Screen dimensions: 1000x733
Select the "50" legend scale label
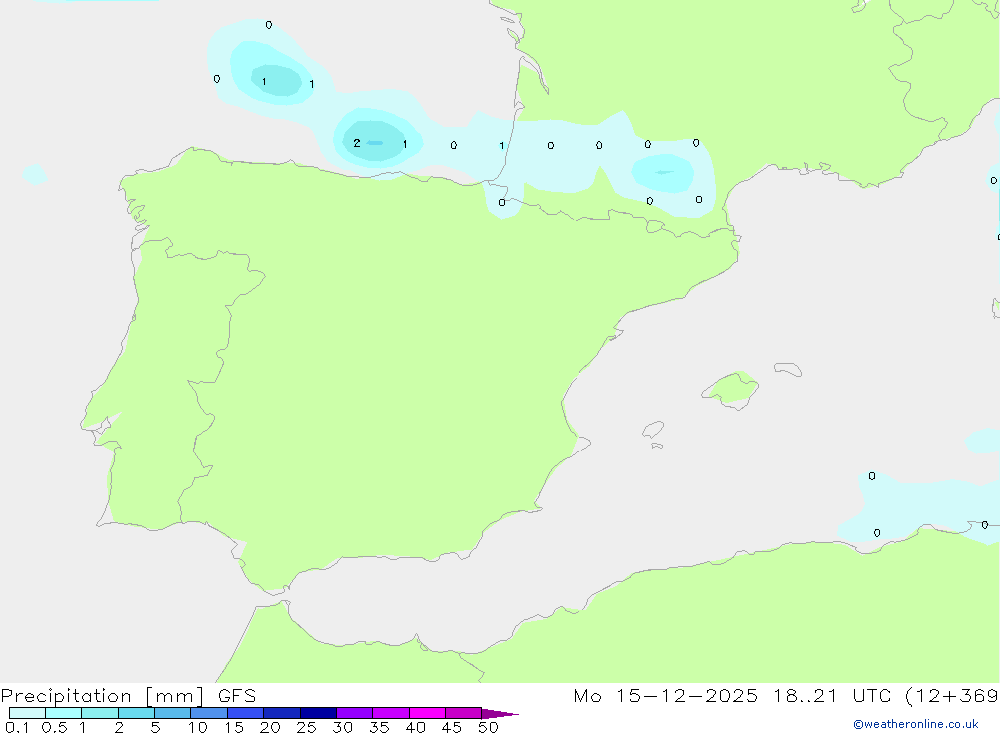coord(488,727)
